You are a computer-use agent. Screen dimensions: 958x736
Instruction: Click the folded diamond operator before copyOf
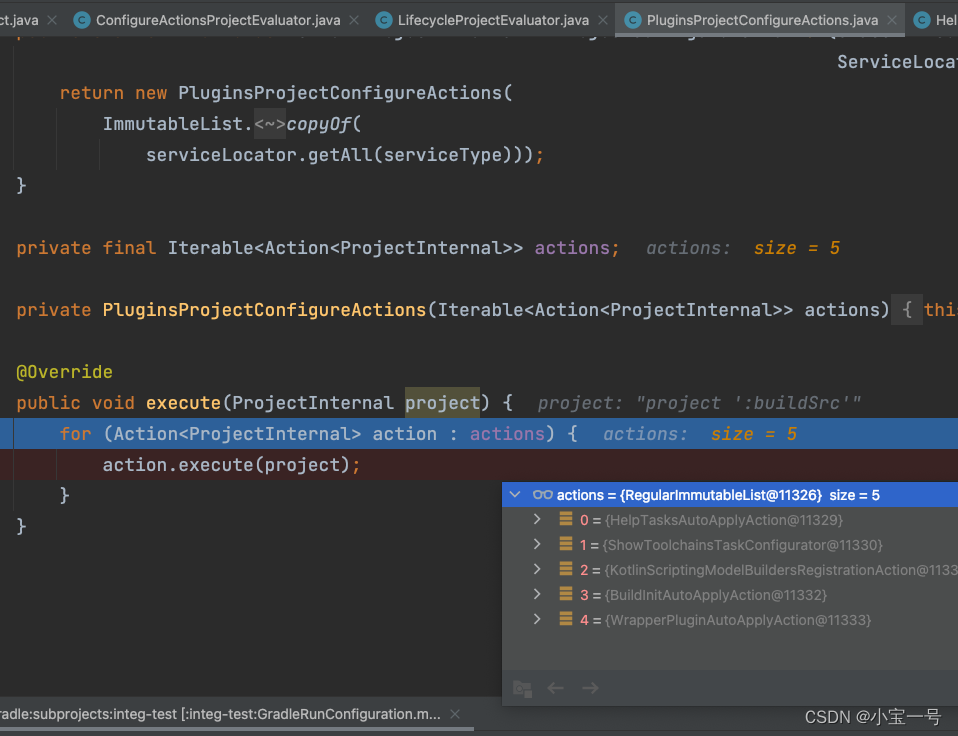tap(269, 124)
